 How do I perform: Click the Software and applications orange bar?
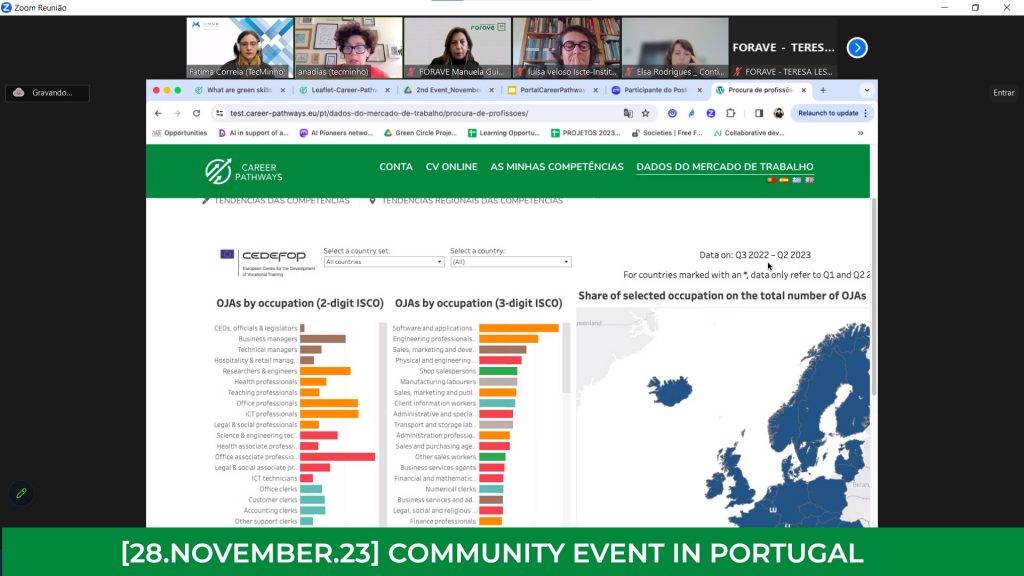coord(518,328)
